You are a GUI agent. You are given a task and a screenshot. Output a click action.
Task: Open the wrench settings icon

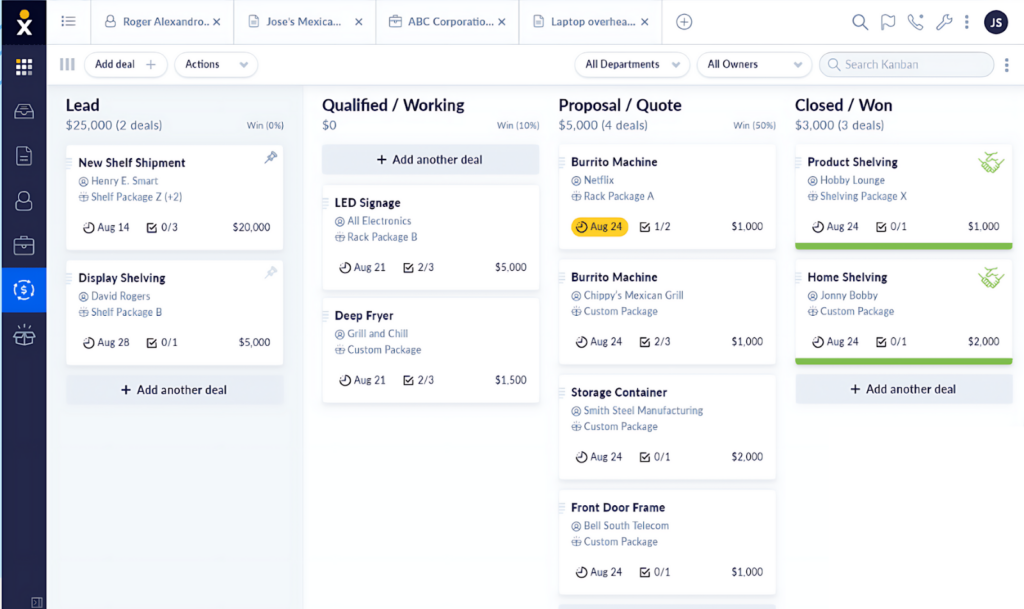coord(943,22)
